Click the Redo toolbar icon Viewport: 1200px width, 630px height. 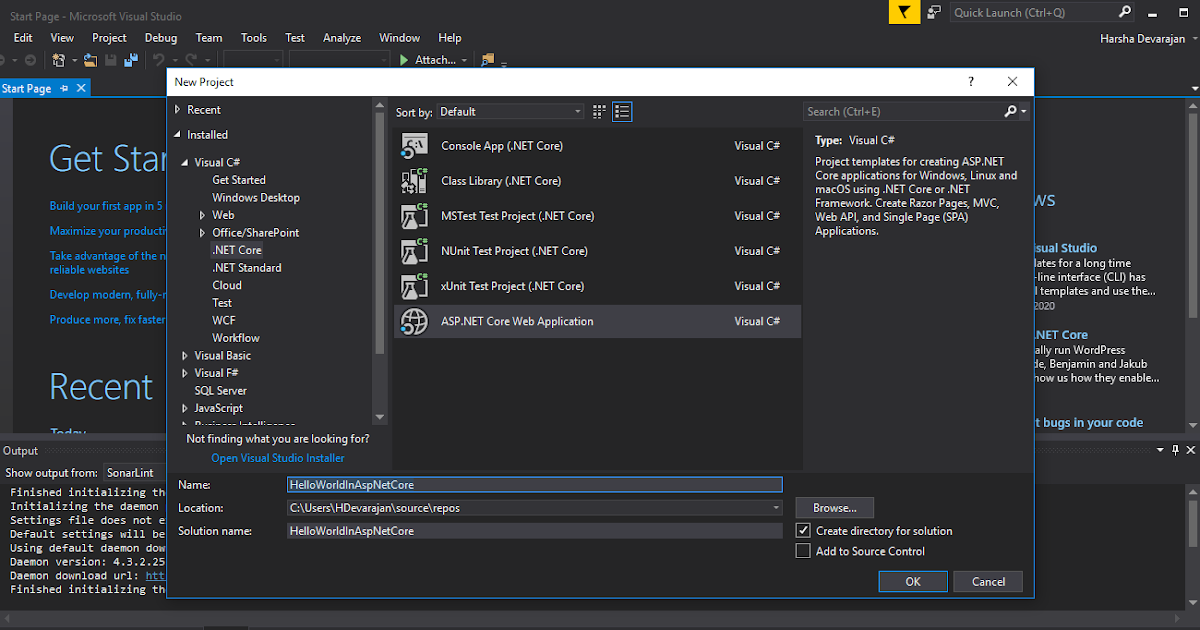tap(189, 60)
